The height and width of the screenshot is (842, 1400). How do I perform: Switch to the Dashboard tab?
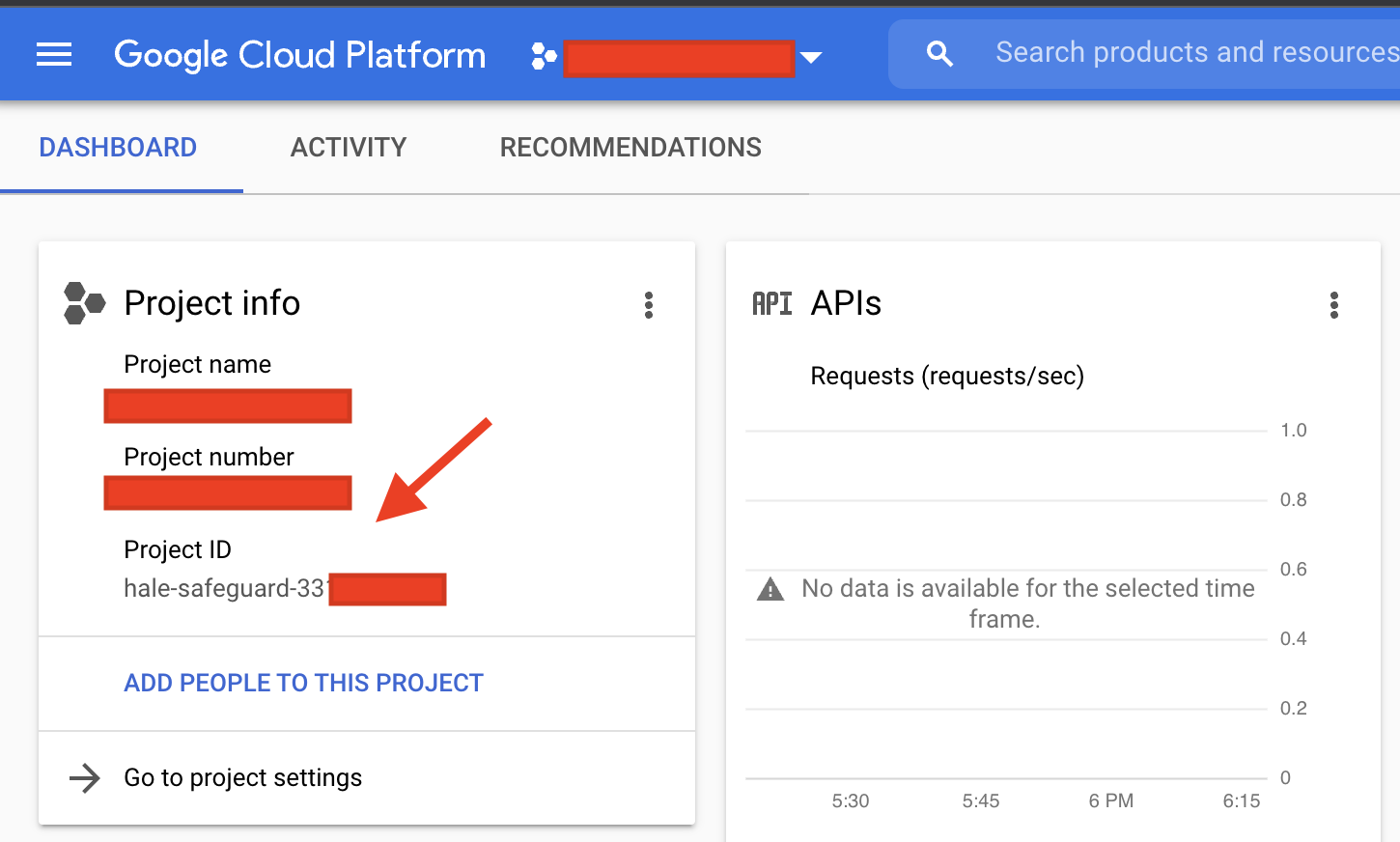(x=118, y=148)
